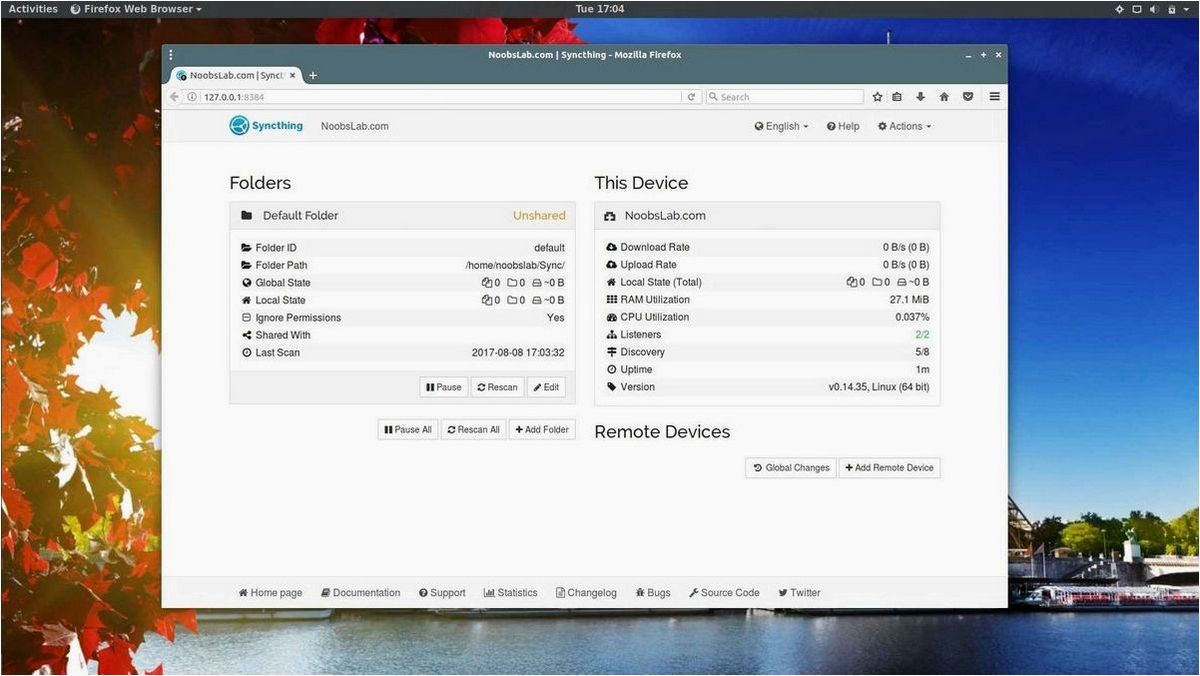Edit the Default Folder
The image size is (1200, 676).
[x=546, y=387]
